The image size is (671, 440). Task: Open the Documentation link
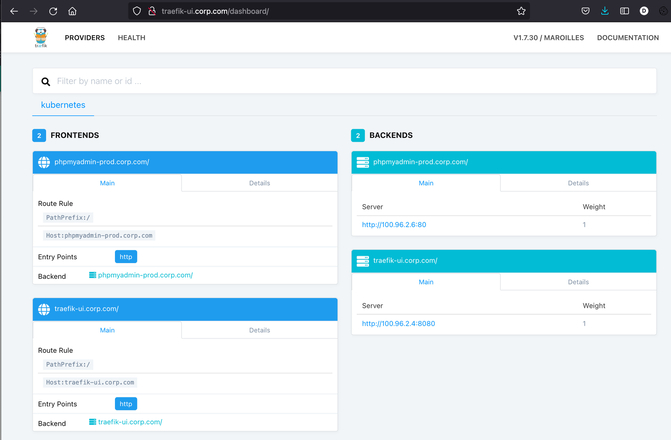point(628,38)
